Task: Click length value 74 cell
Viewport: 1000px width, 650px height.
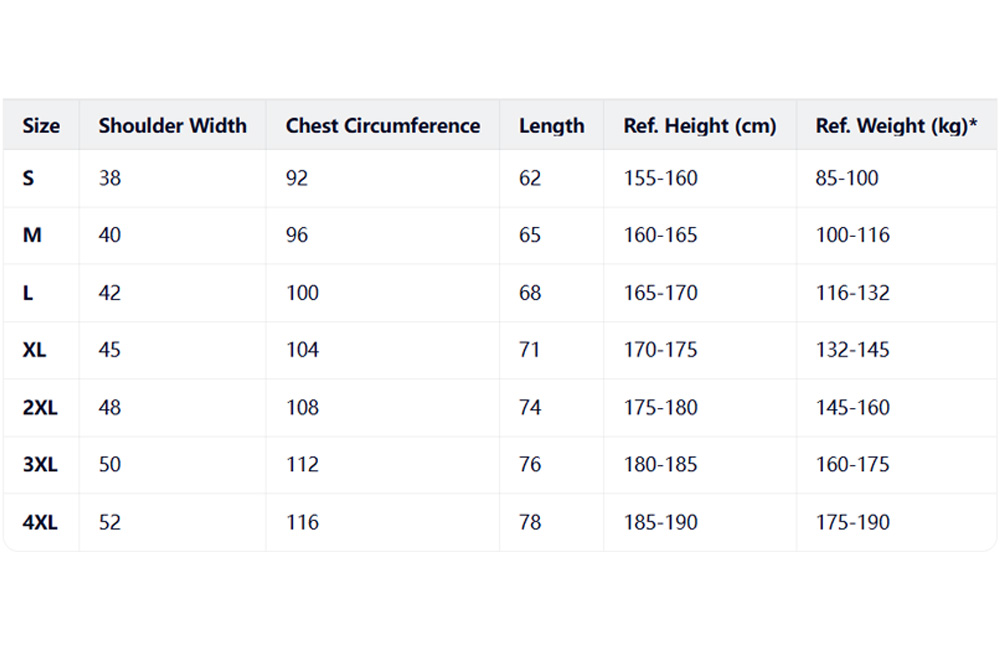Action: pyautogui.click(x=530, y=408)
